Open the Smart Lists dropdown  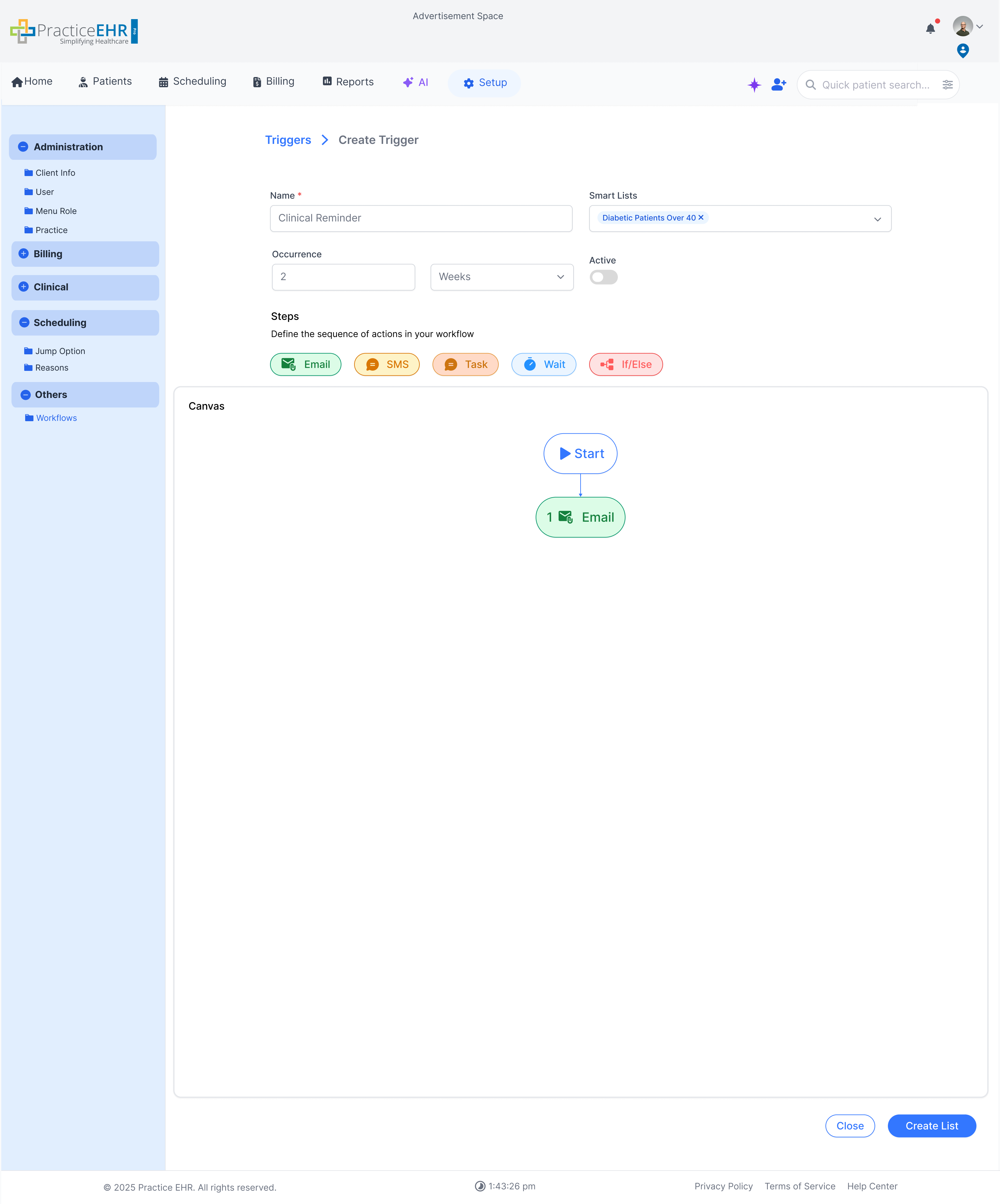877,218
